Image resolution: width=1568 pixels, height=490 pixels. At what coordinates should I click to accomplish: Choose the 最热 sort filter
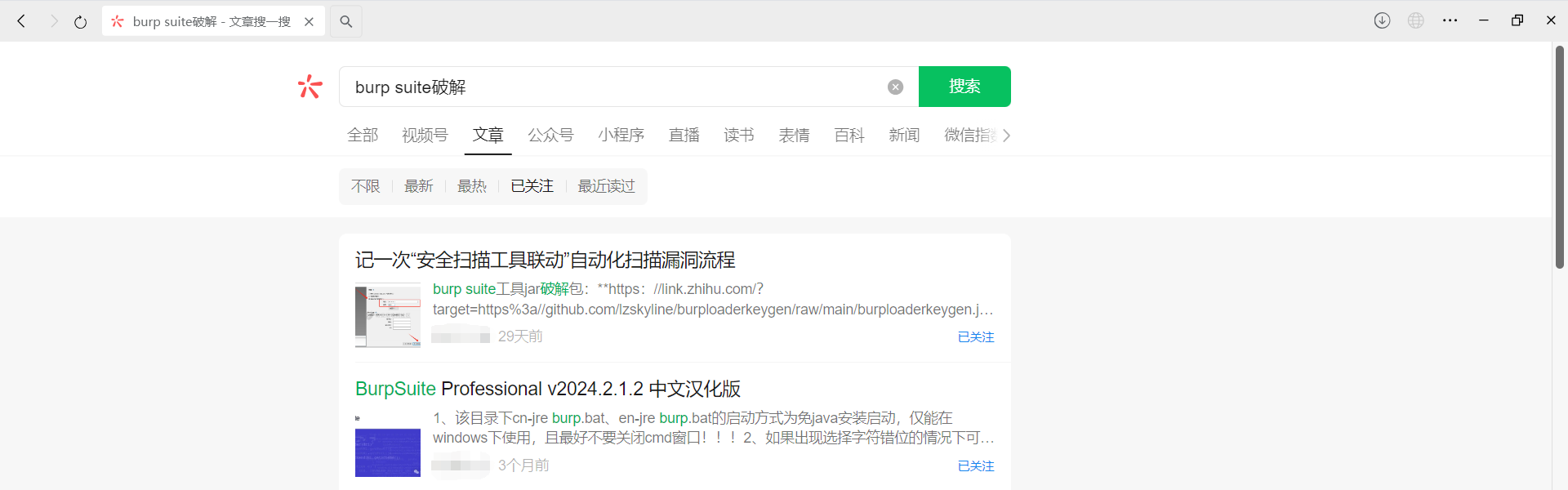click(x=471, y=186)
